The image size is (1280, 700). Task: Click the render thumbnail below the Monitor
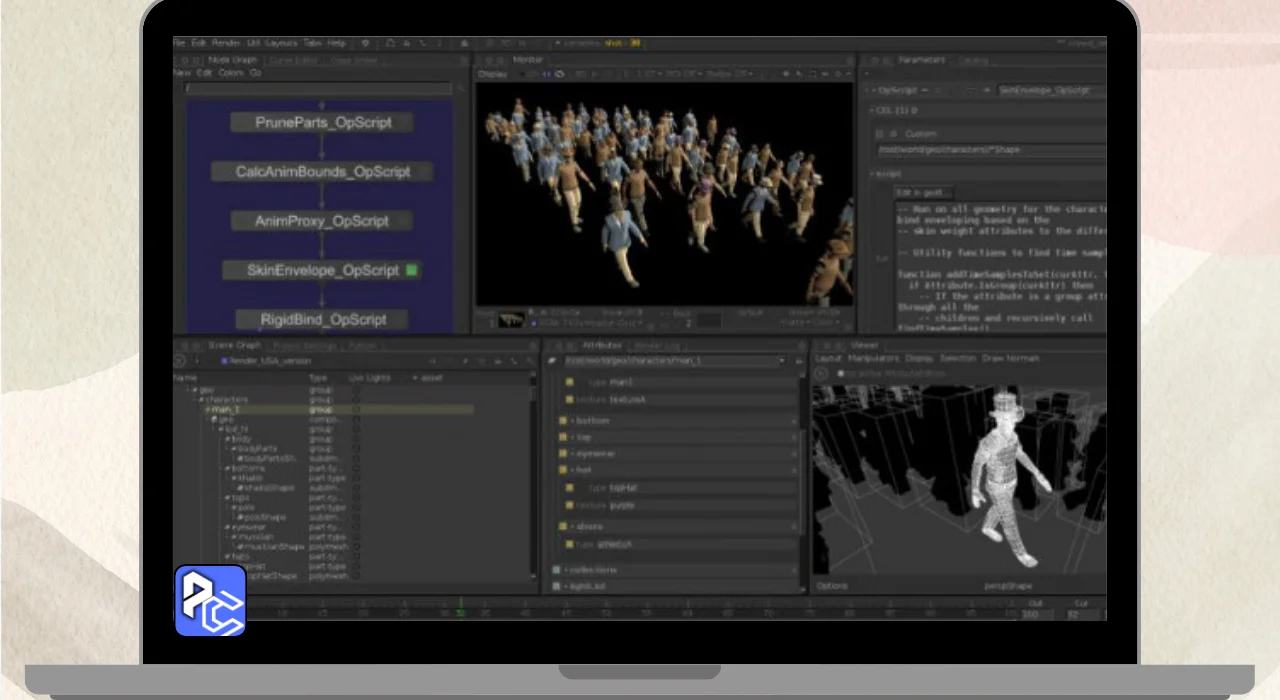tap(511, 319)
